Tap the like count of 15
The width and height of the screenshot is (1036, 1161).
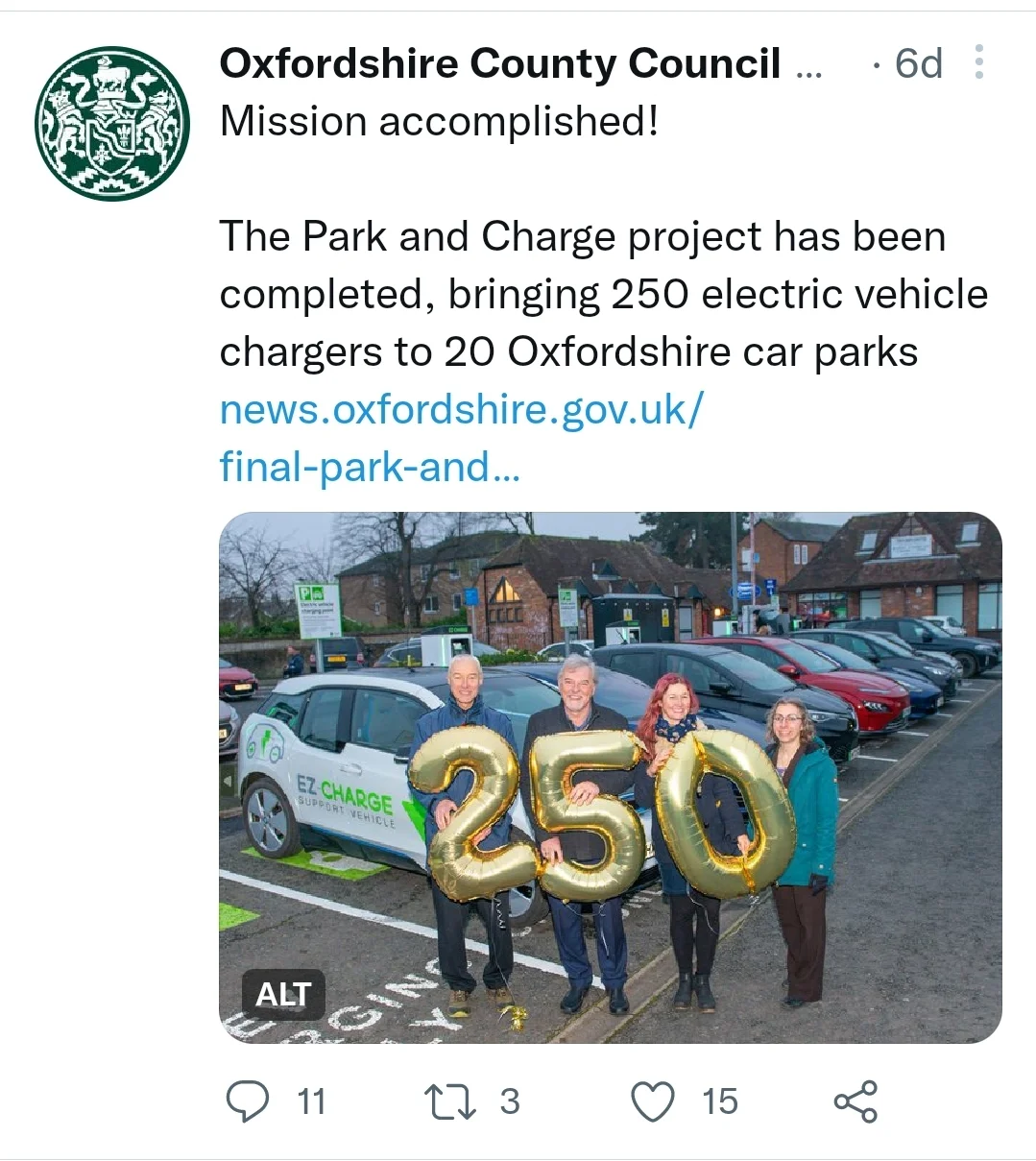[x=720, y=1101]
